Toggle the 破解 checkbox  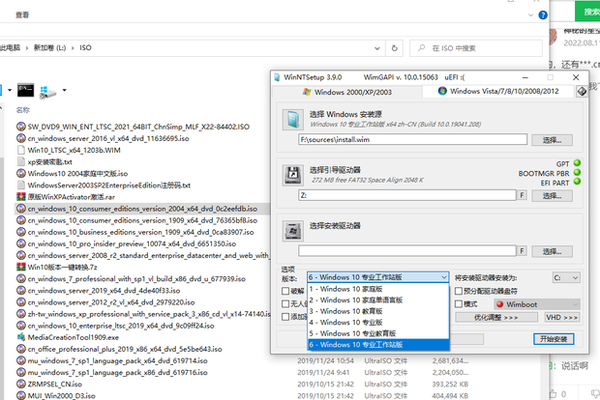click(285, 291)
